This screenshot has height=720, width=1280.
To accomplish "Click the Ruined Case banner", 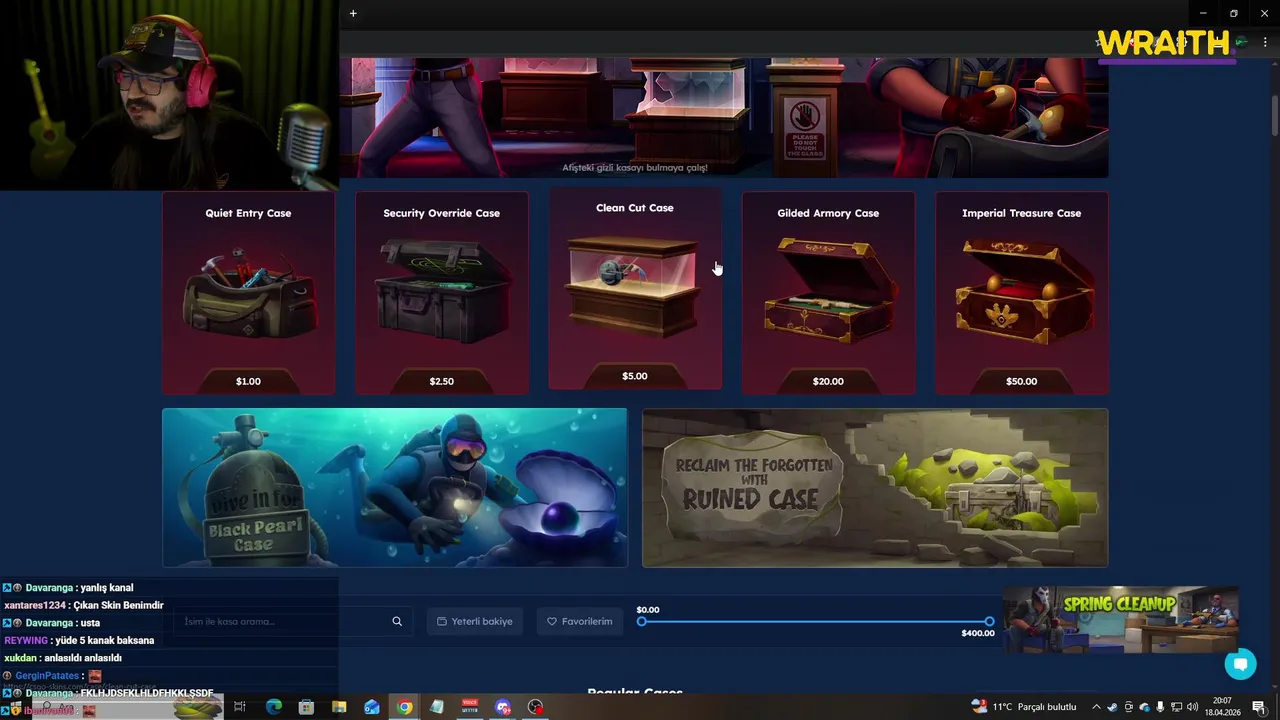I will coord(875,488).
